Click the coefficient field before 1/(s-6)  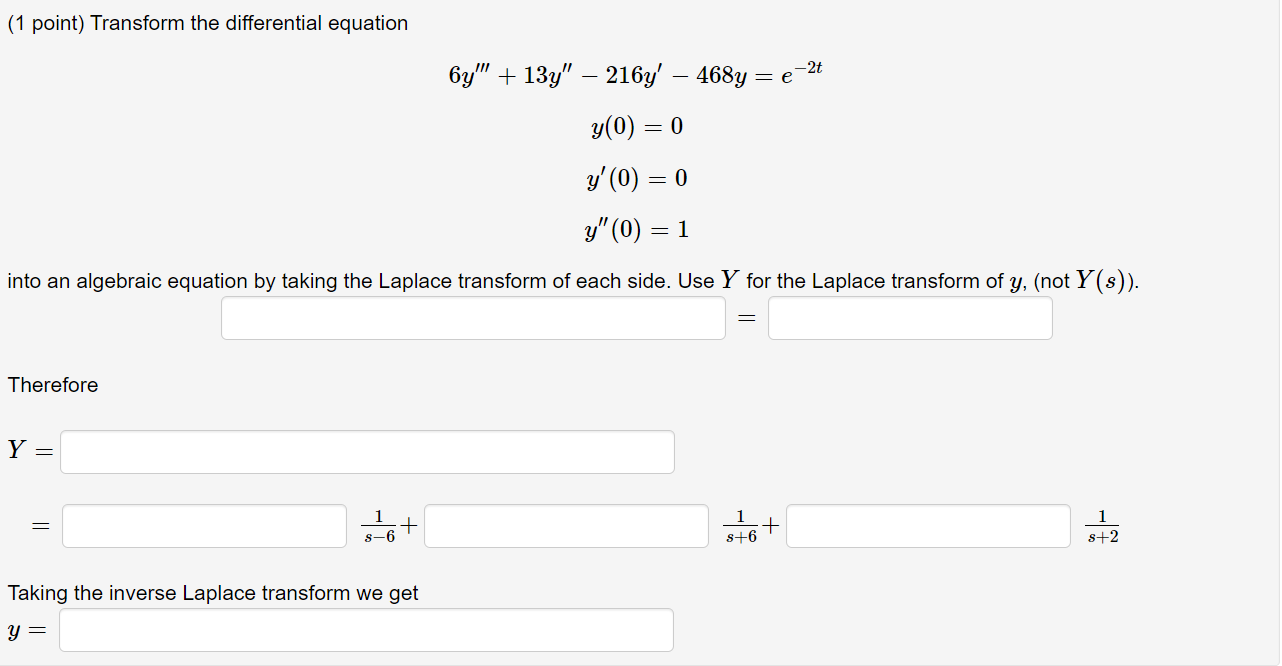pos(203,525)
